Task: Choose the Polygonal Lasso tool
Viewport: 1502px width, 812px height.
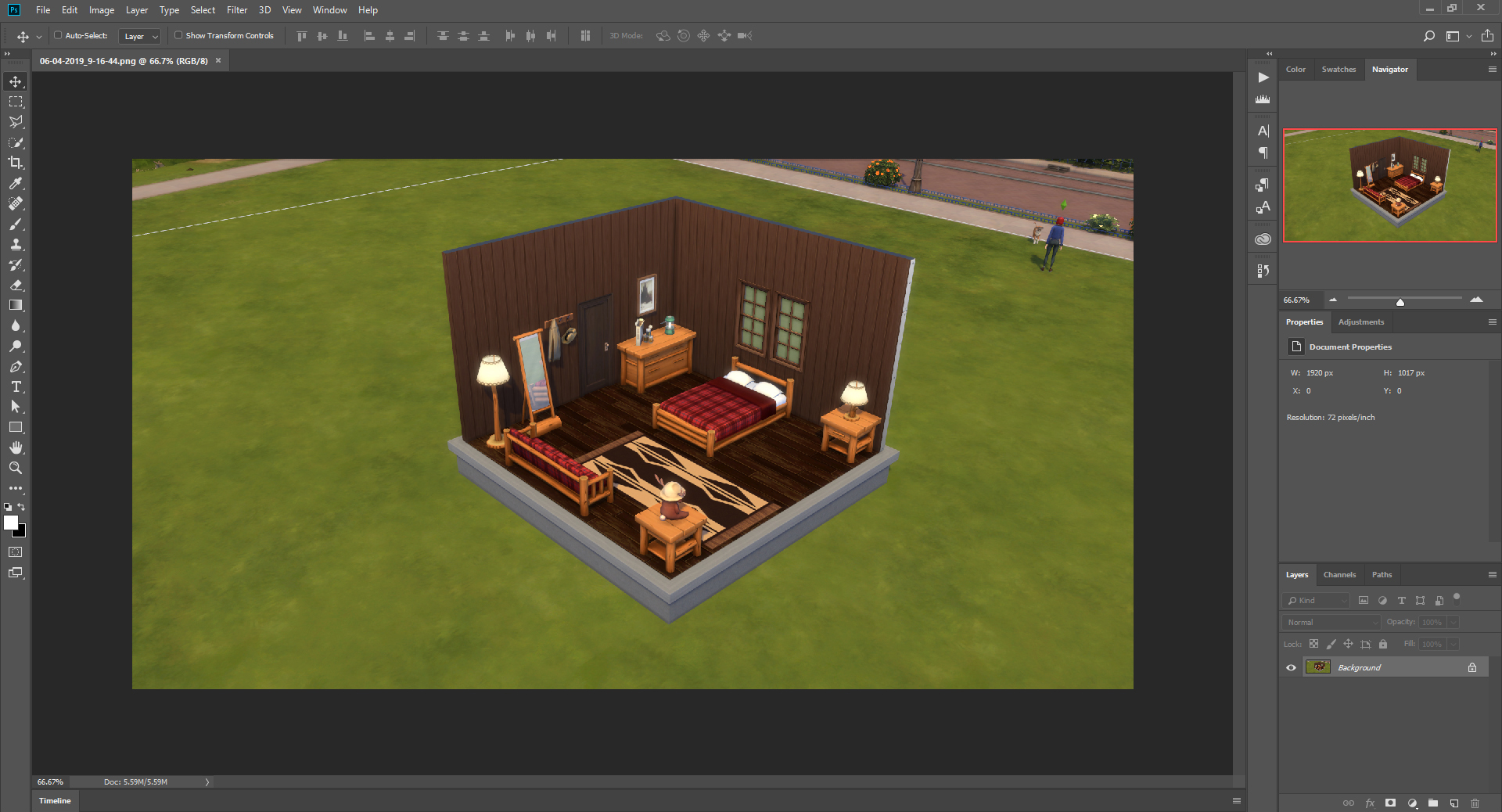Action: coord(16,122)
